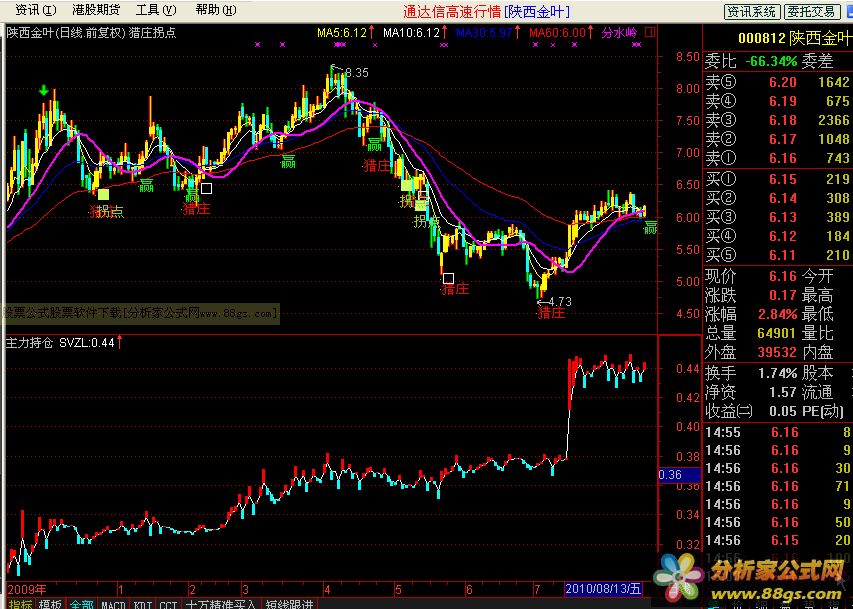Open the 工具(V) menu
Viewport: 853px width, 609px height.
156,10
